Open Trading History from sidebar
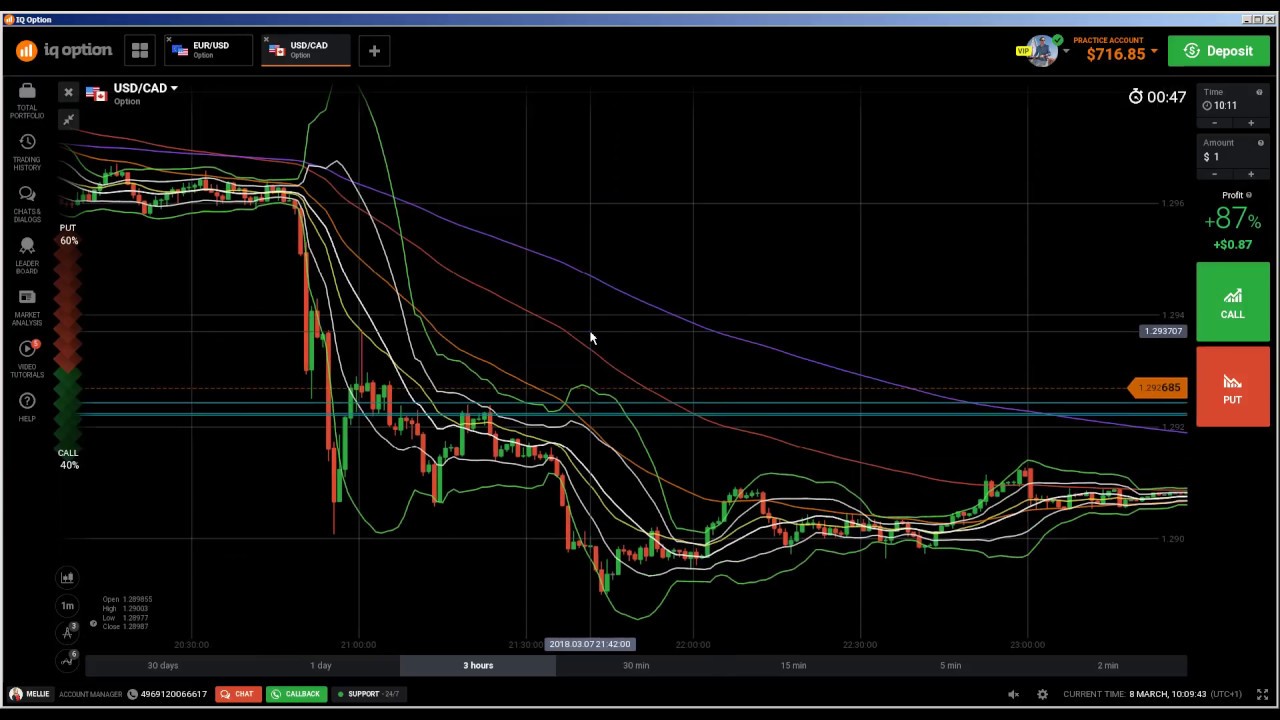 (x=27, y=151)
